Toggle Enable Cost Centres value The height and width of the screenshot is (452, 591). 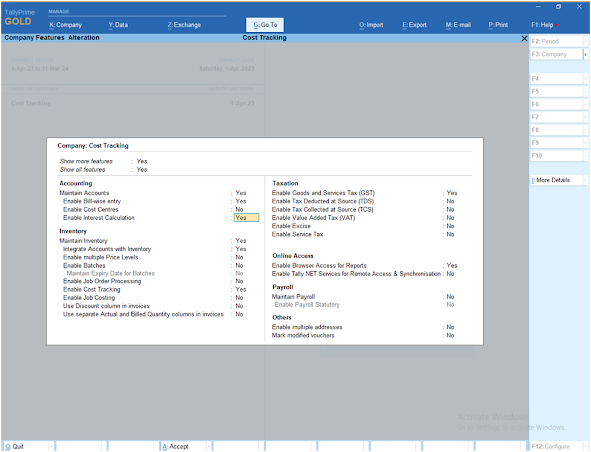(x=239, y=210)
